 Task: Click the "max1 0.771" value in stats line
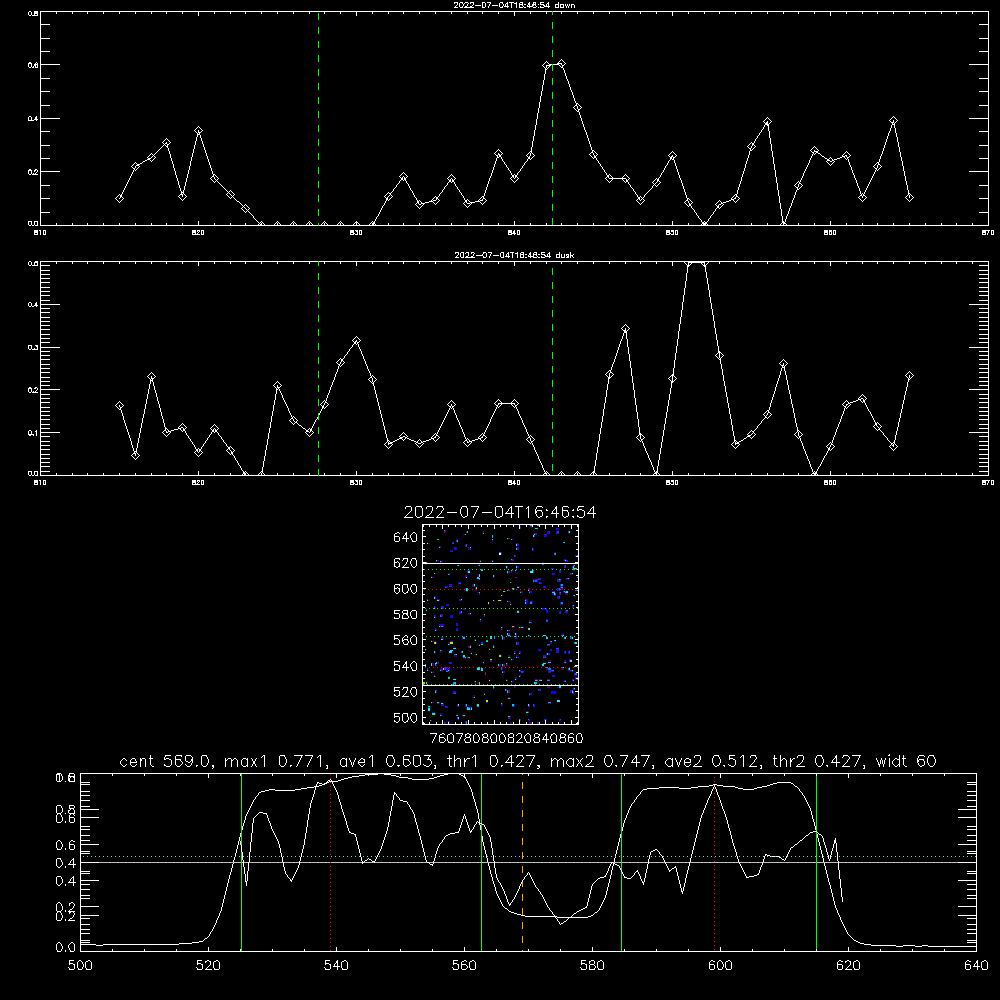tap(274, 761)
